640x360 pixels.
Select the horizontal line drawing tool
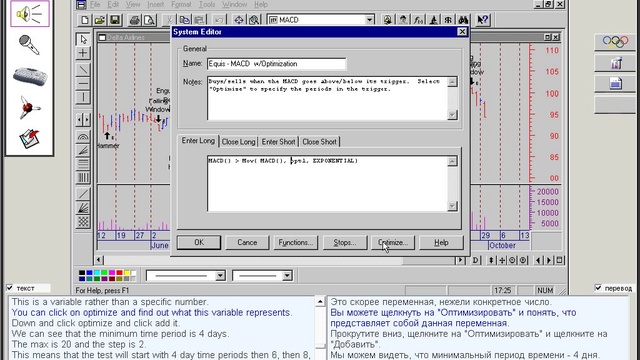point(83,84)
